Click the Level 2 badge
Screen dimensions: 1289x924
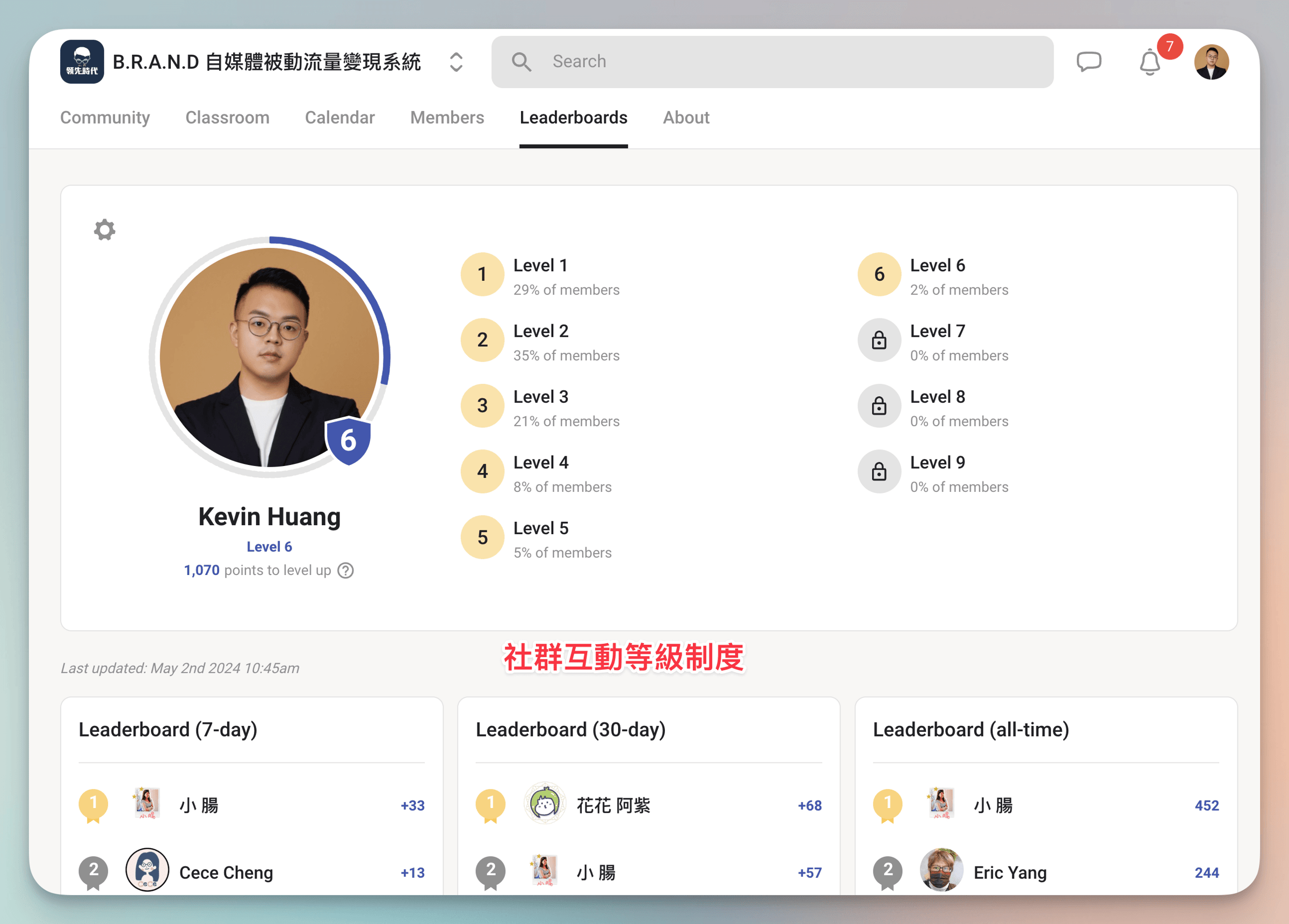(482, 340)
